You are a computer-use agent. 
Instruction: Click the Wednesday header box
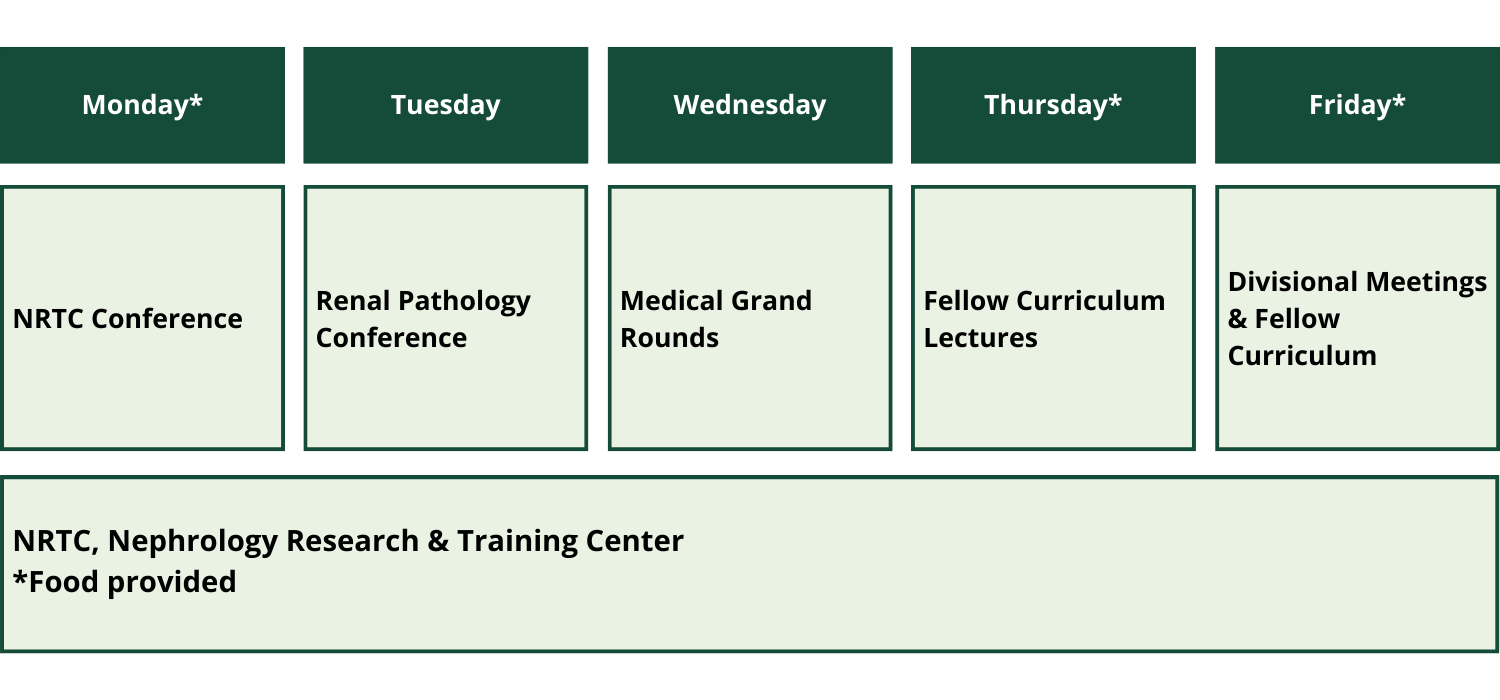[x=750, y=105]
